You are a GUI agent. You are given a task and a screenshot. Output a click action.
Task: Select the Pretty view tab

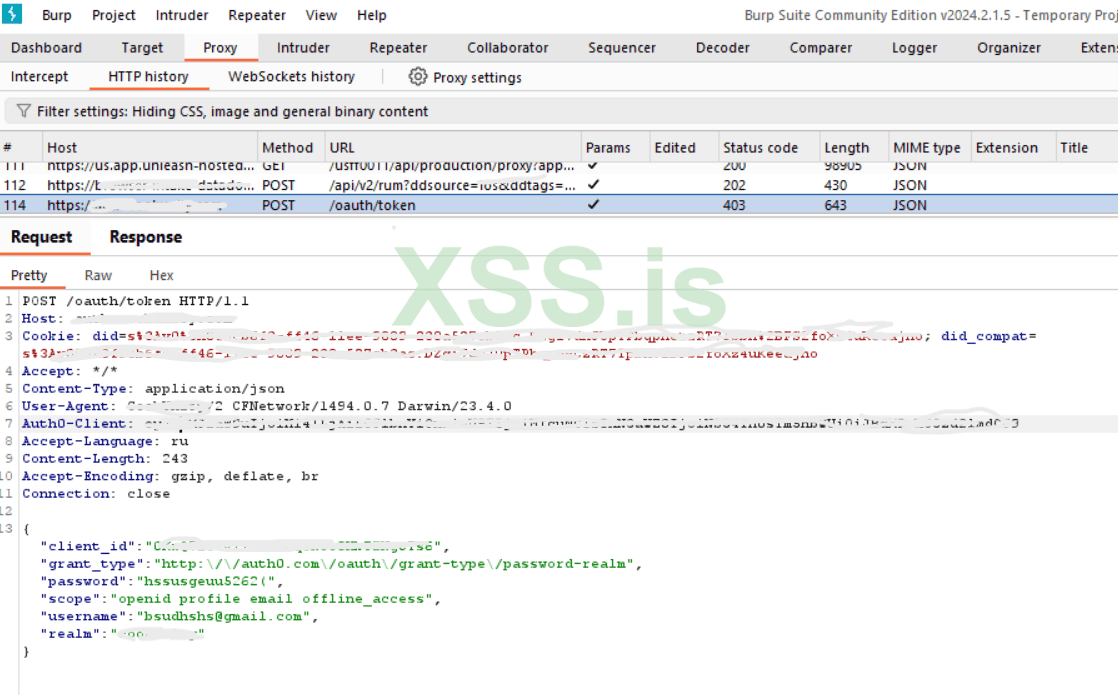29,275
